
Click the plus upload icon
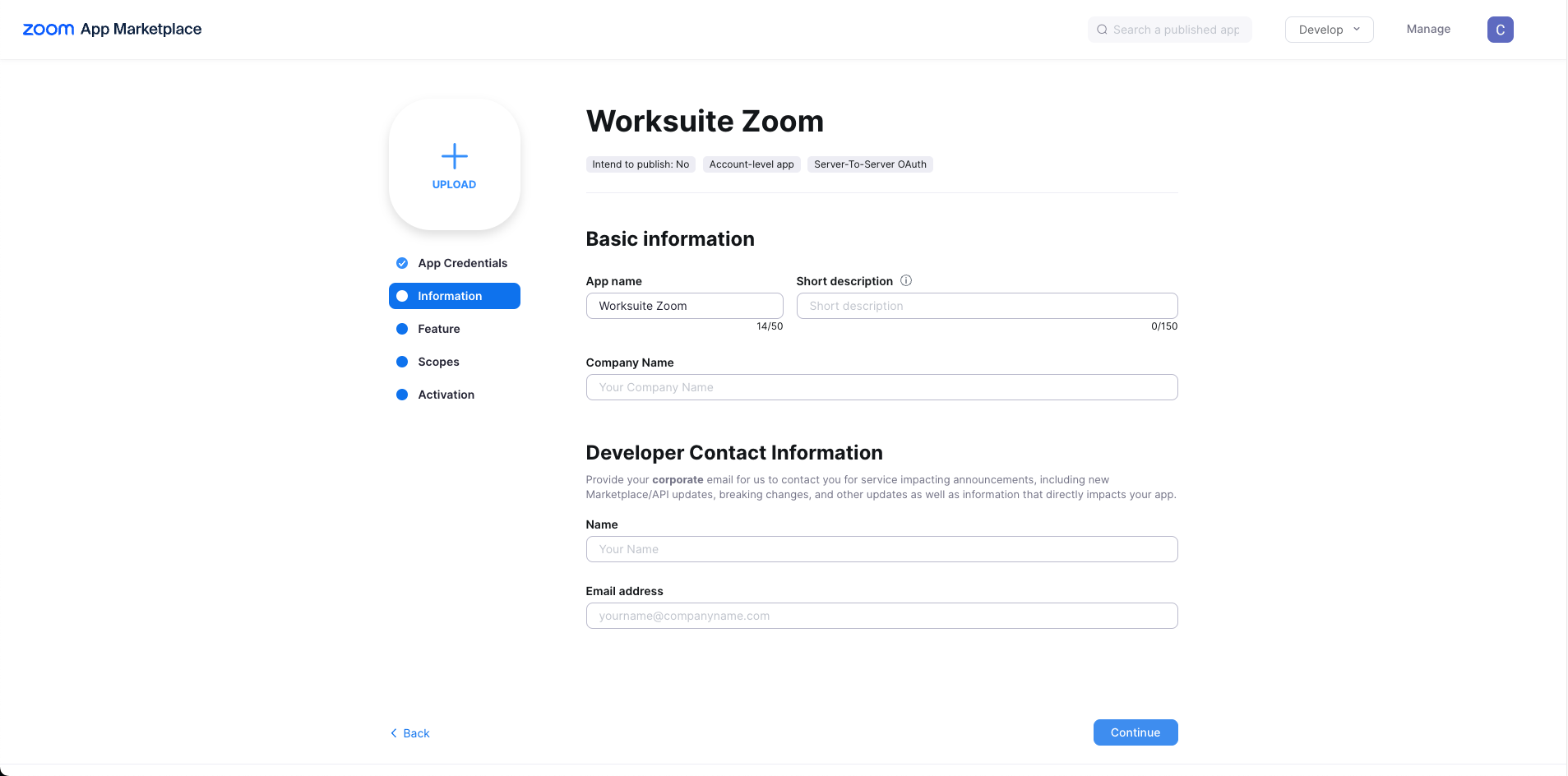pyautogui.click(x=454, y=155)
